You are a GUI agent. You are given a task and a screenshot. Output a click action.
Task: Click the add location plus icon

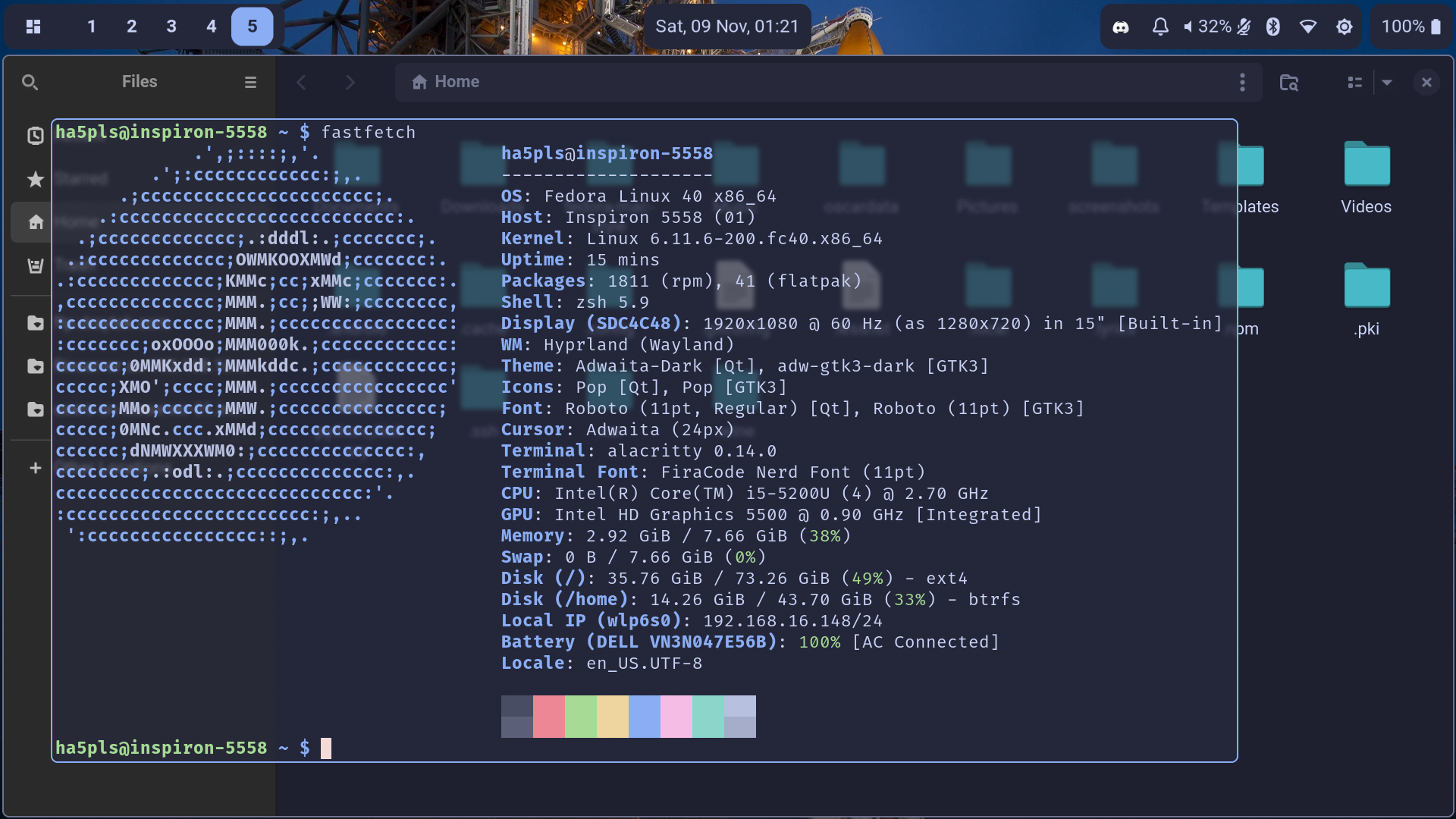[35, 468]
